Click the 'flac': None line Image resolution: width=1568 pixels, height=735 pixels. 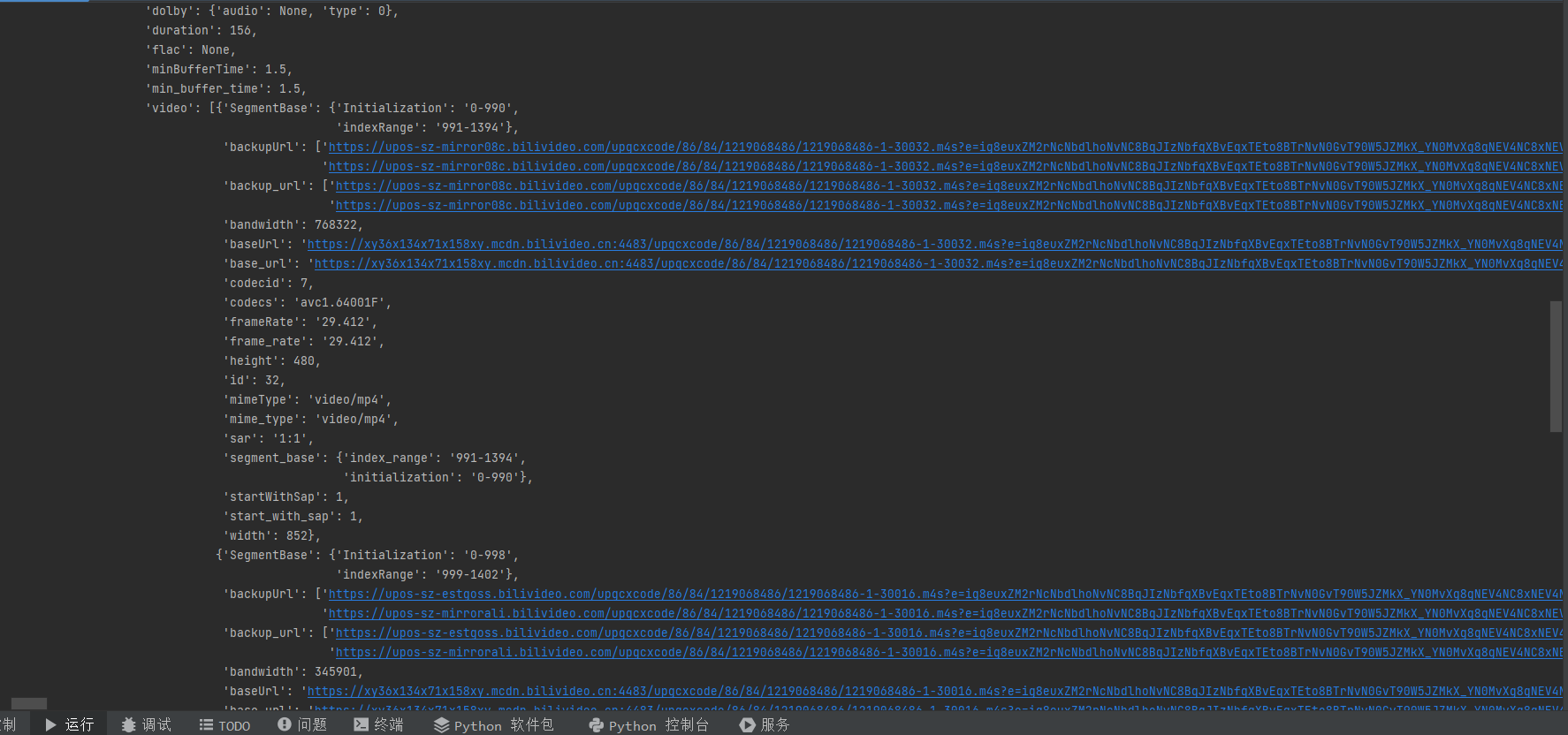190,50
